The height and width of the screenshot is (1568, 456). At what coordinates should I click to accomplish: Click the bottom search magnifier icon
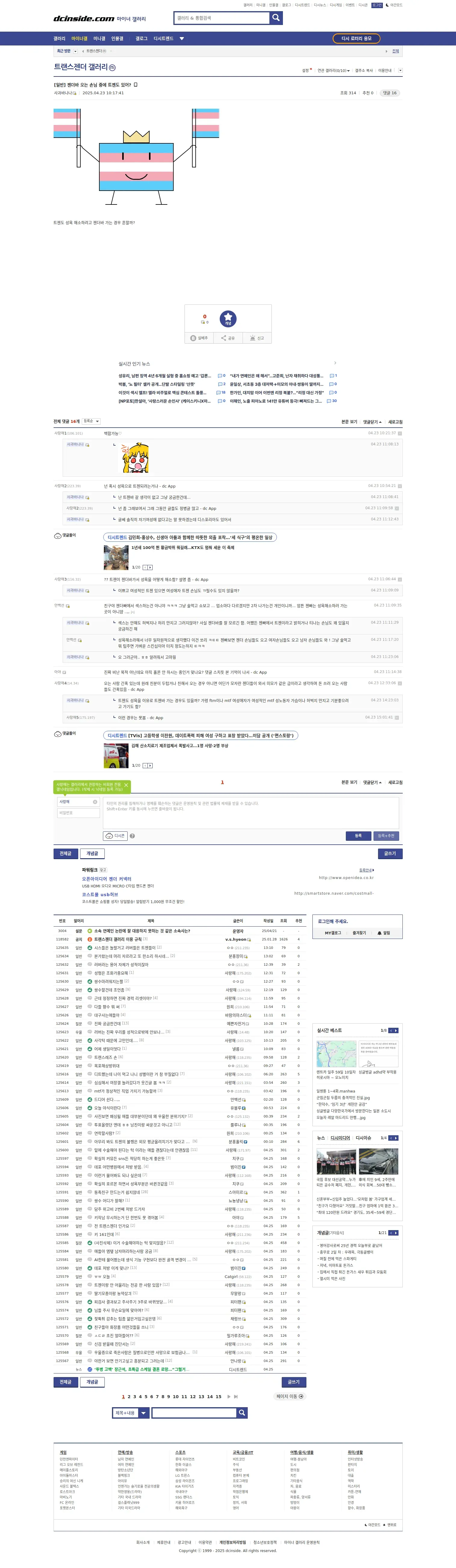242,1413
